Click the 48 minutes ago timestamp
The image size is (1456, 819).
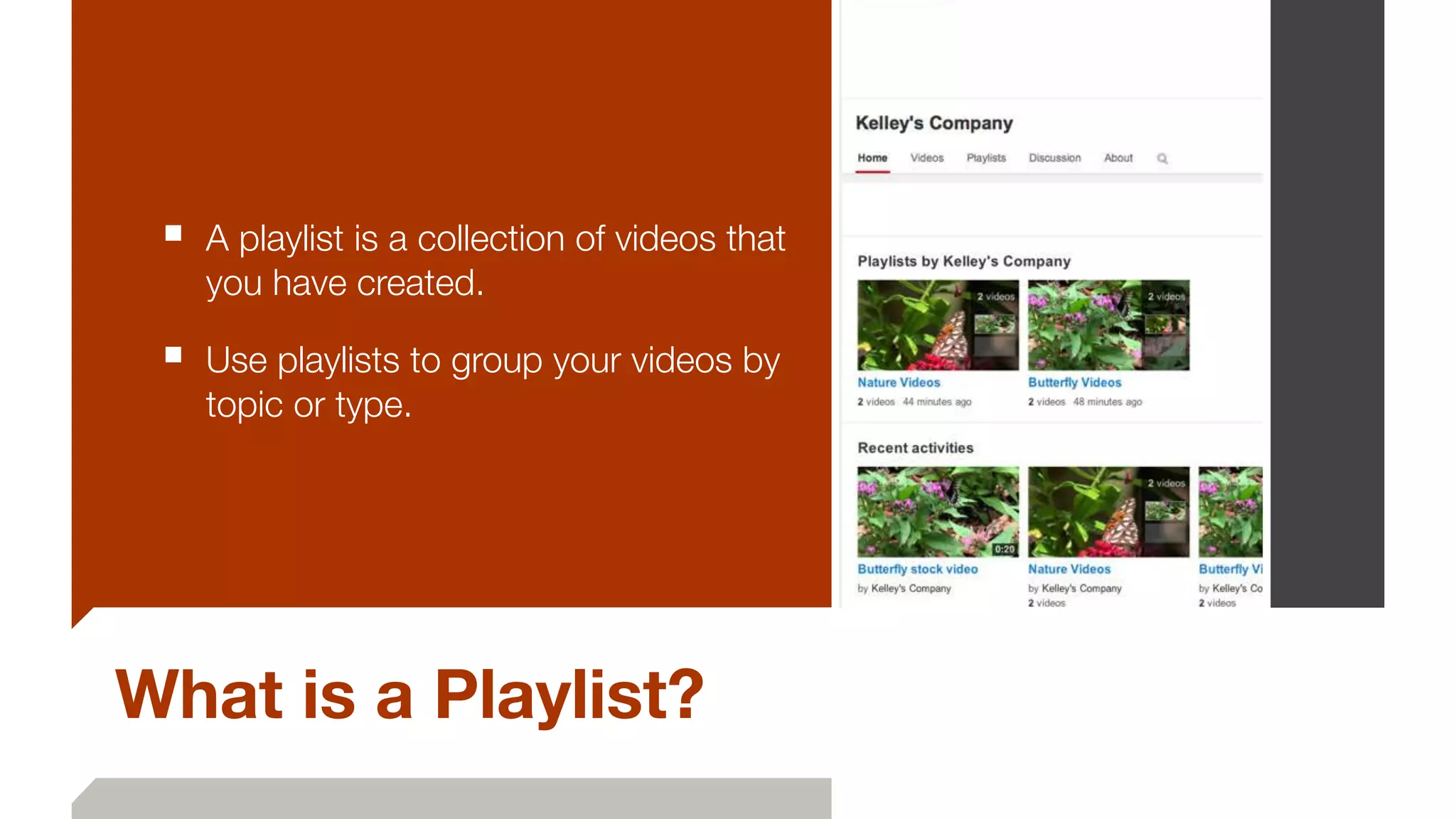click(x=1108, y=402)
